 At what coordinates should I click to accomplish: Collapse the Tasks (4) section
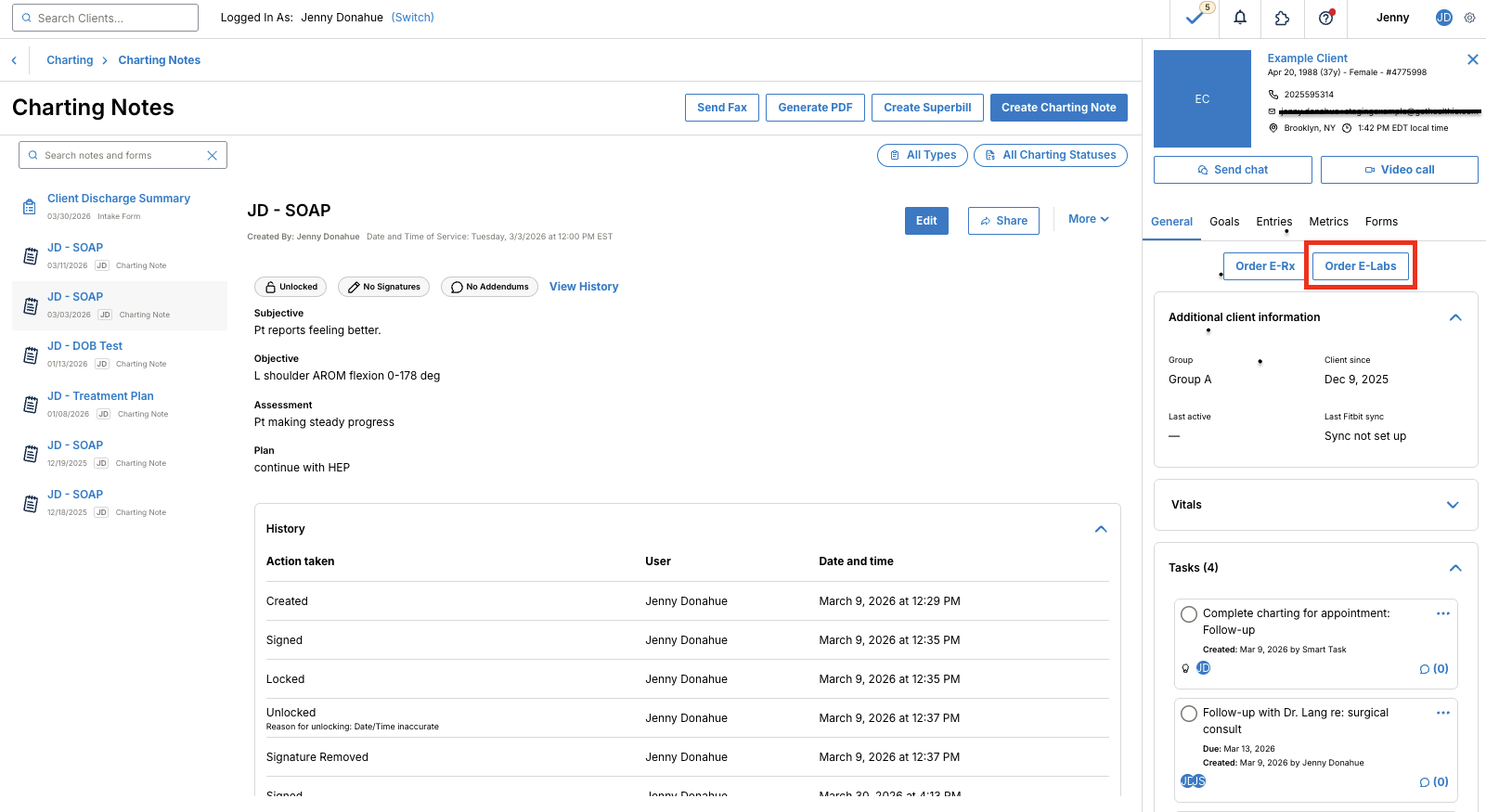tap(1455, 568)
